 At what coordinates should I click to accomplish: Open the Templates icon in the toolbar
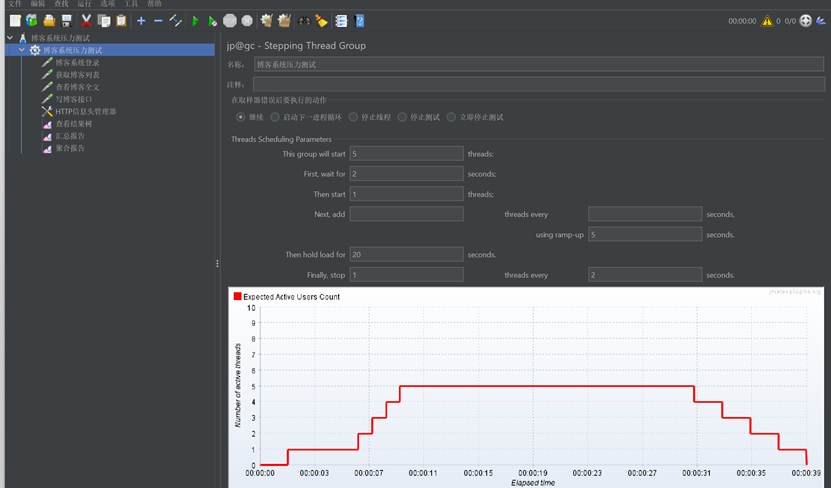[x=32, y=21]
